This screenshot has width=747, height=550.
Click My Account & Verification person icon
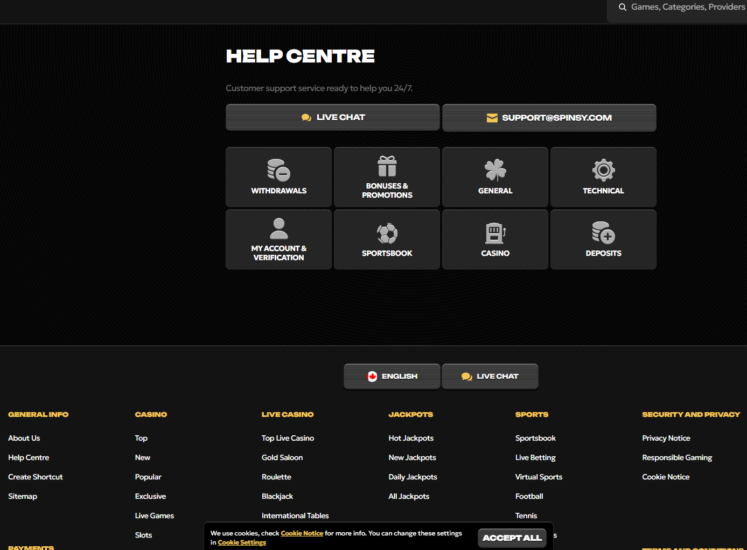[278, 228]
